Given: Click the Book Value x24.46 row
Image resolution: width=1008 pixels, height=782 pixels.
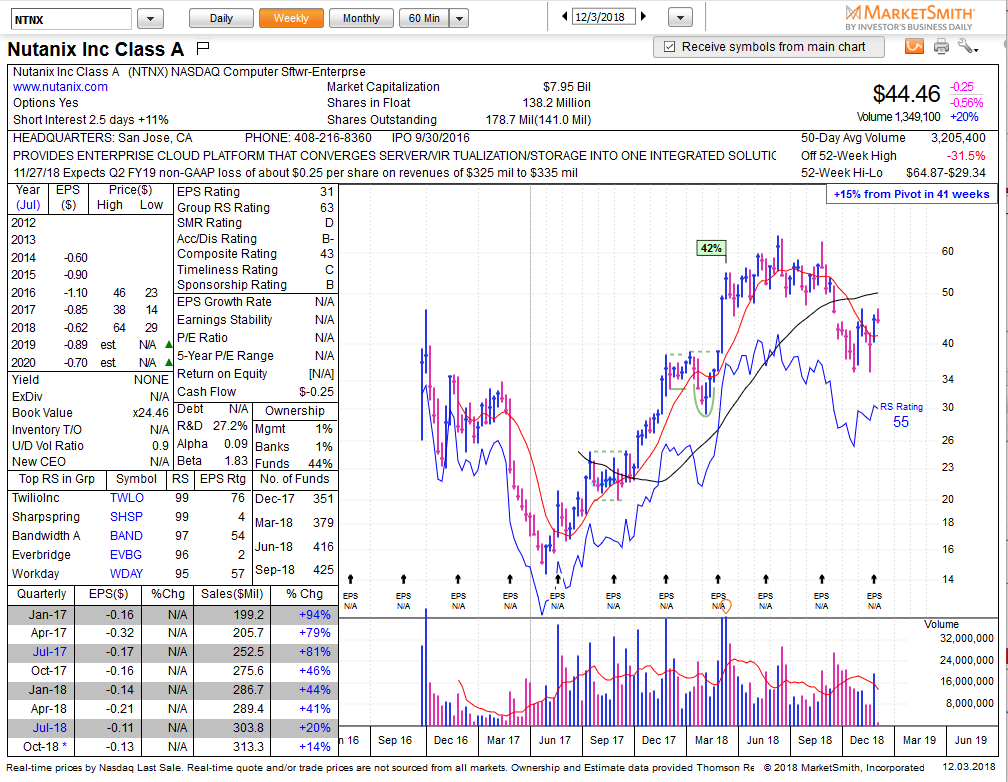Looking at the screenshot, I should point(90,413).
